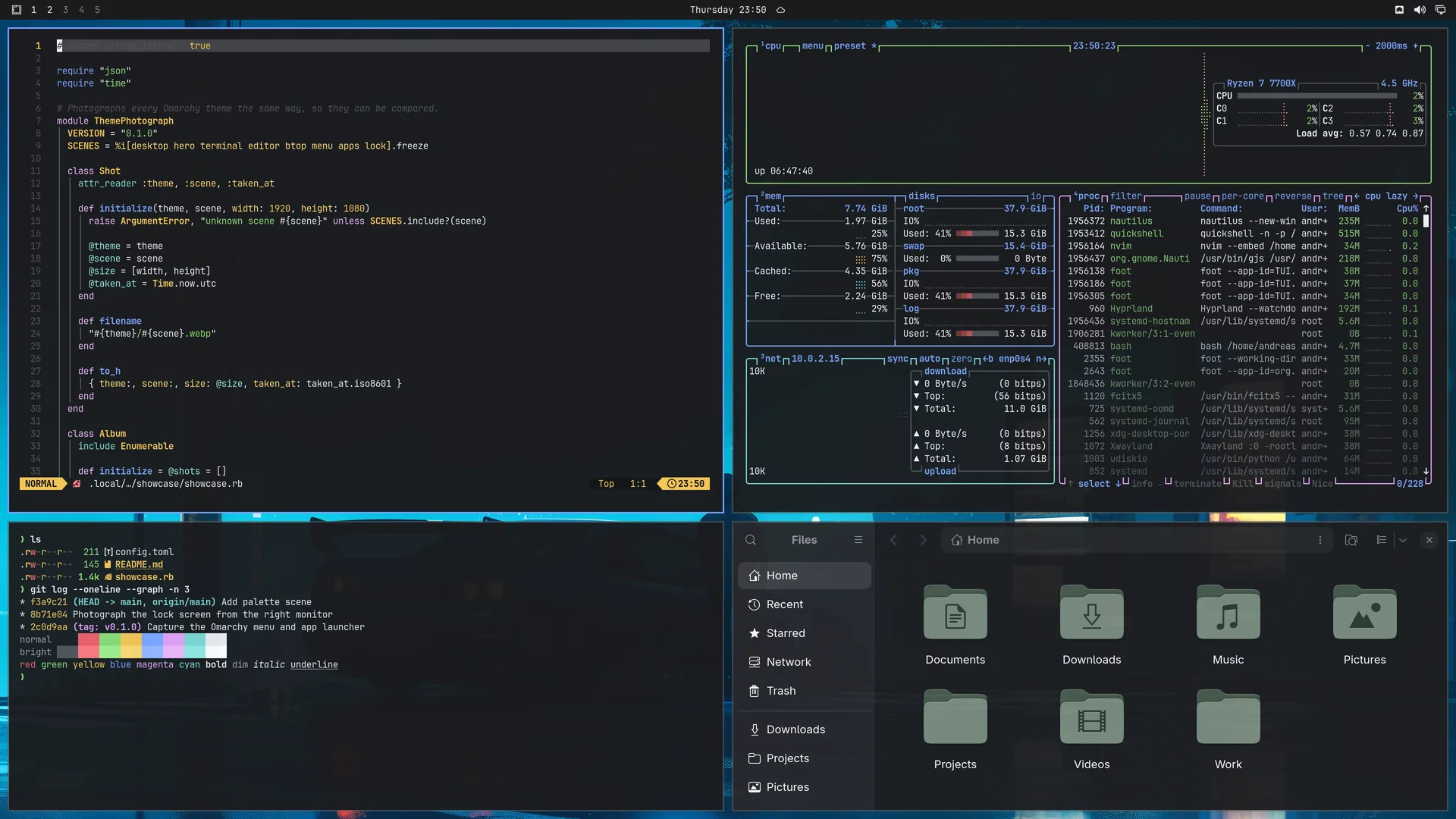Open the Omarchy menu icon in the top bar

click(x=17, y=10)
